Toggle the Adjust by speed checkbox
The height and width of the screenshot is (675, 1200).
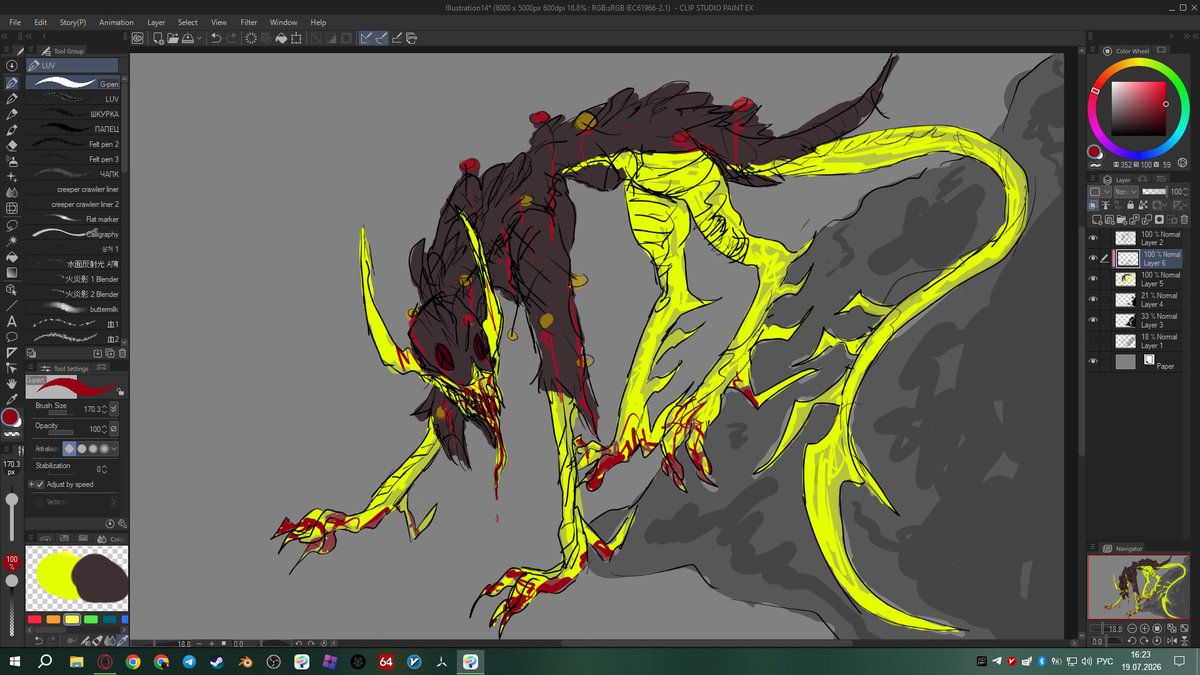click(x=41, y=484)
